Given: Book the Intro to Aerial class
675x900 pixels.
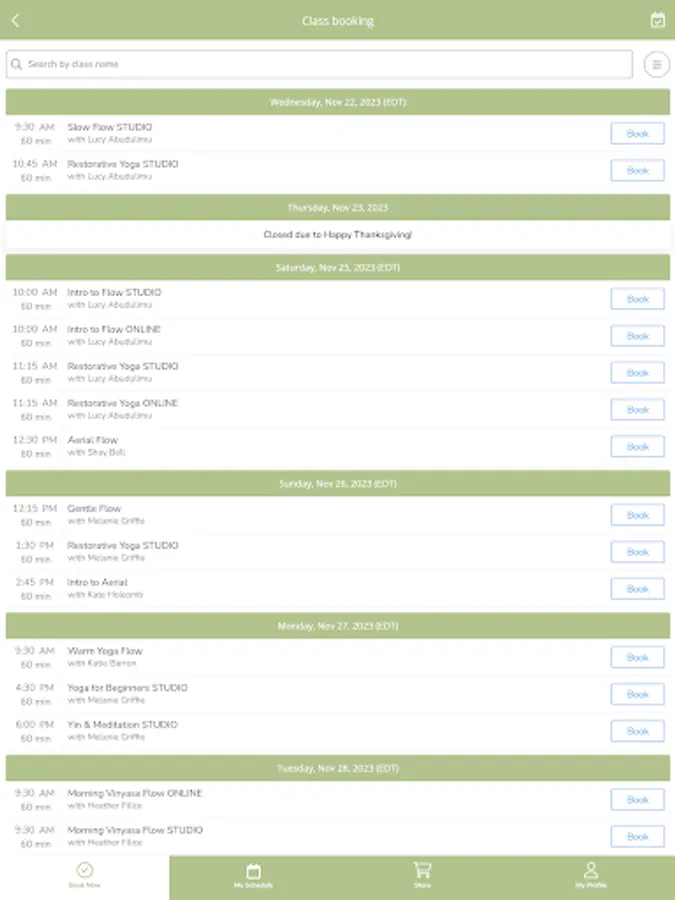Looking at the screenshot, I should (637, 589).
